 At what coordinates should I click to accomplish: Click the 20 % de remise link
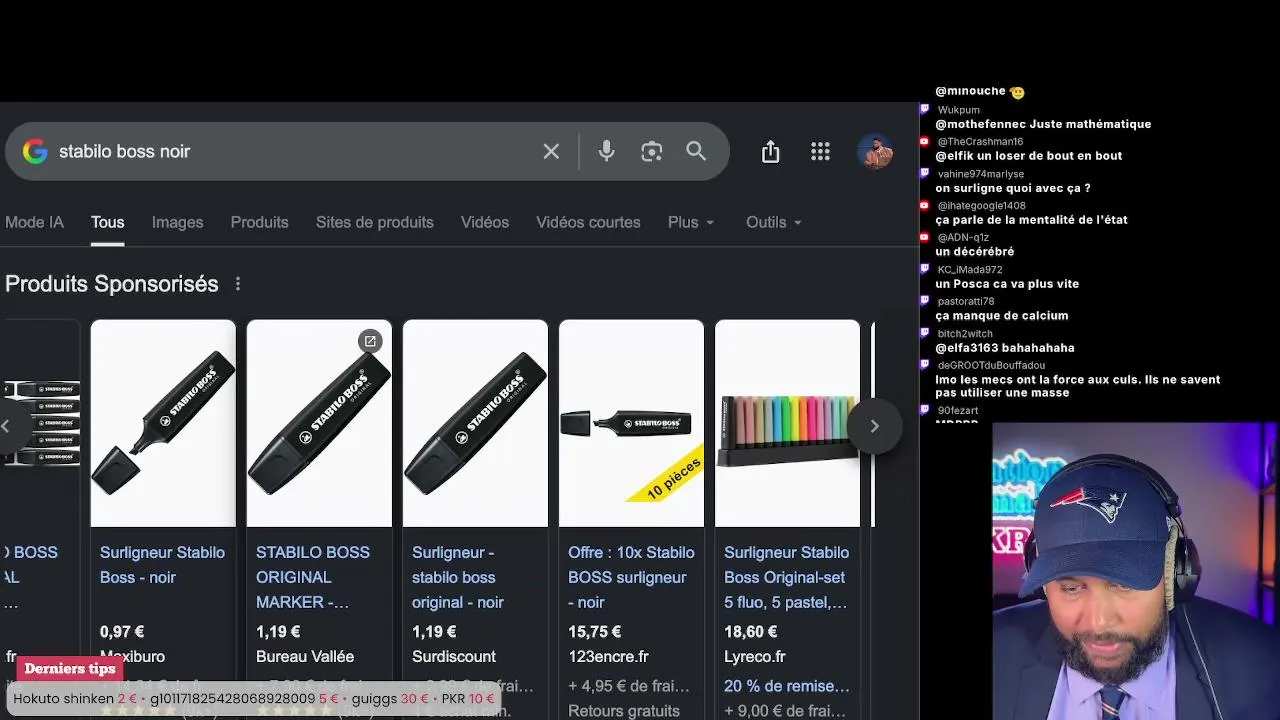pos(787,686)
